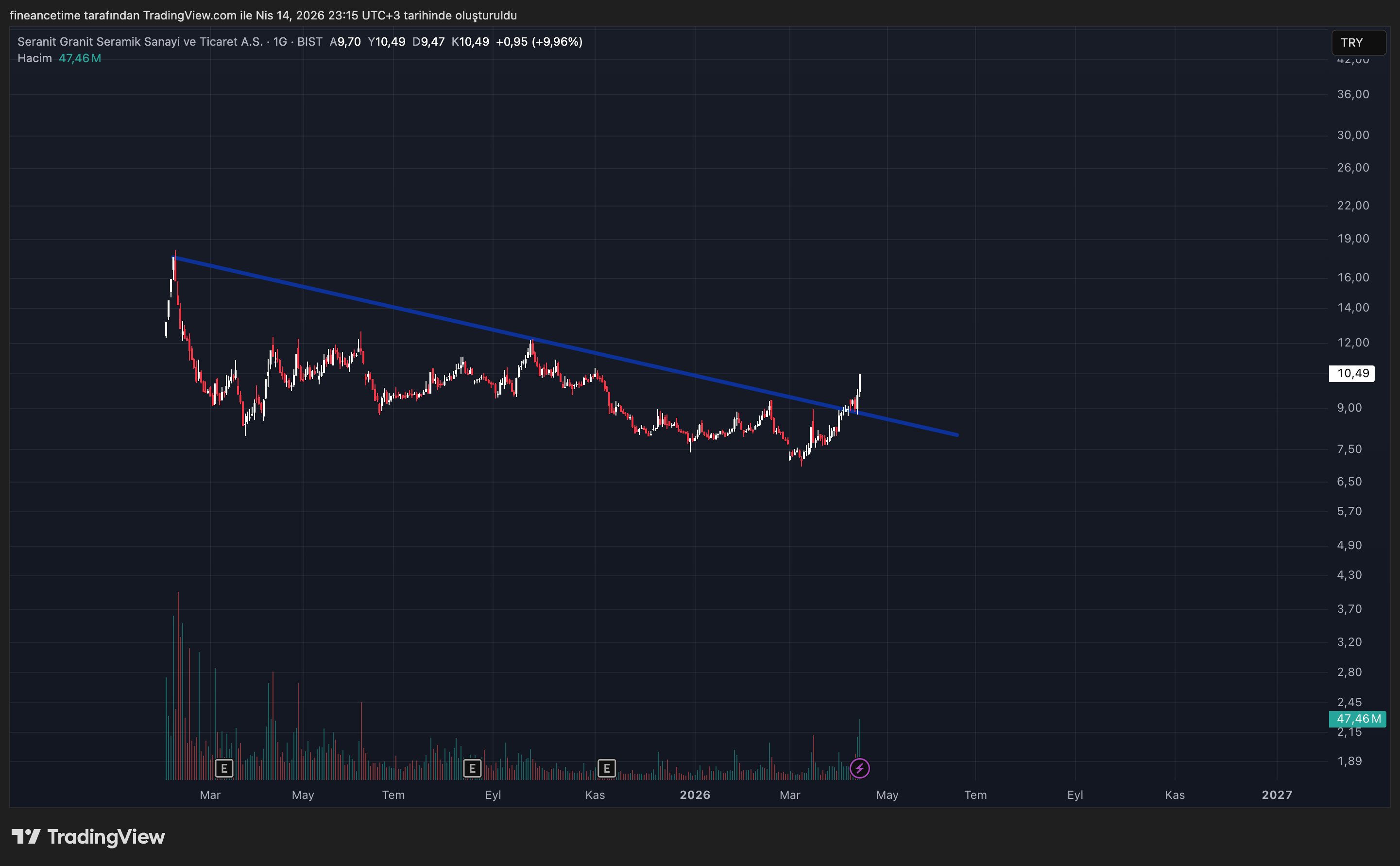Click the earnings E marker before Eyl
Screen dimensions: 1400x866
coord(472,768)
